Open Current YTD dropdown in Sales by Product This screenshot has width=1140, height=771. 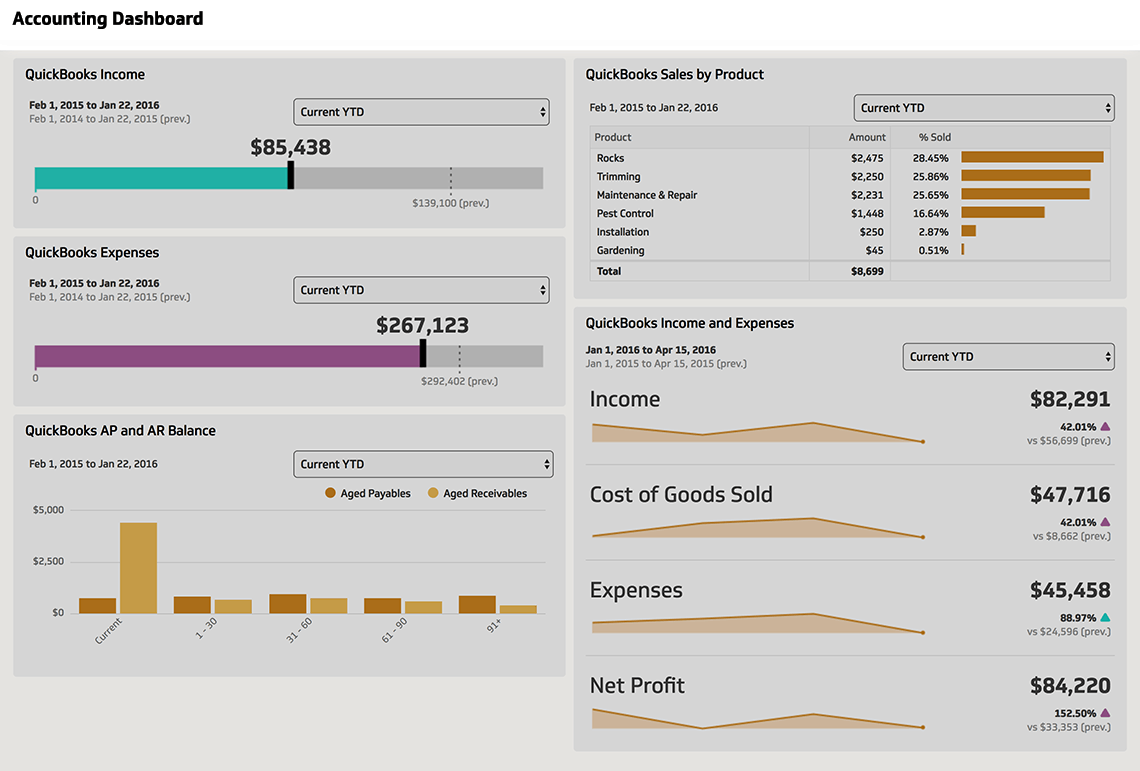[x=984, y=108]
